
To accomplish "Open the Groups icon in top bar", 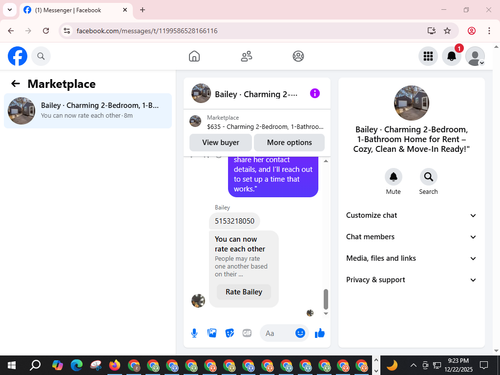I will click(x=298, y=56).
